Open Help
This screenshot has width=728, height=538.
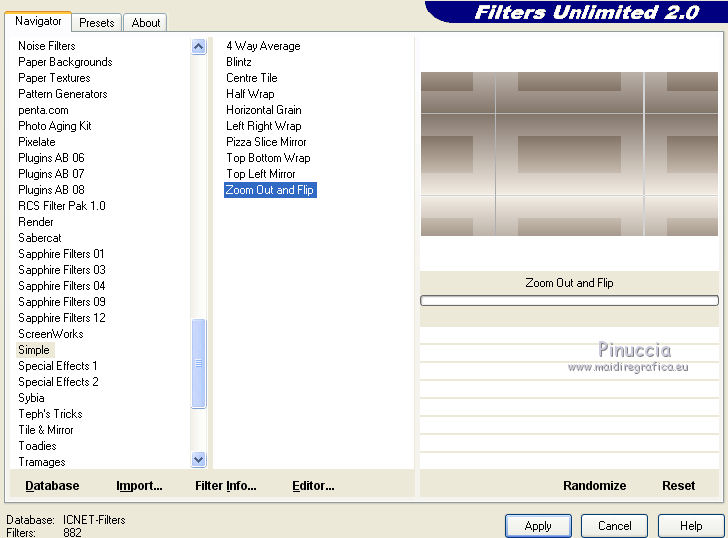[691, 526]
